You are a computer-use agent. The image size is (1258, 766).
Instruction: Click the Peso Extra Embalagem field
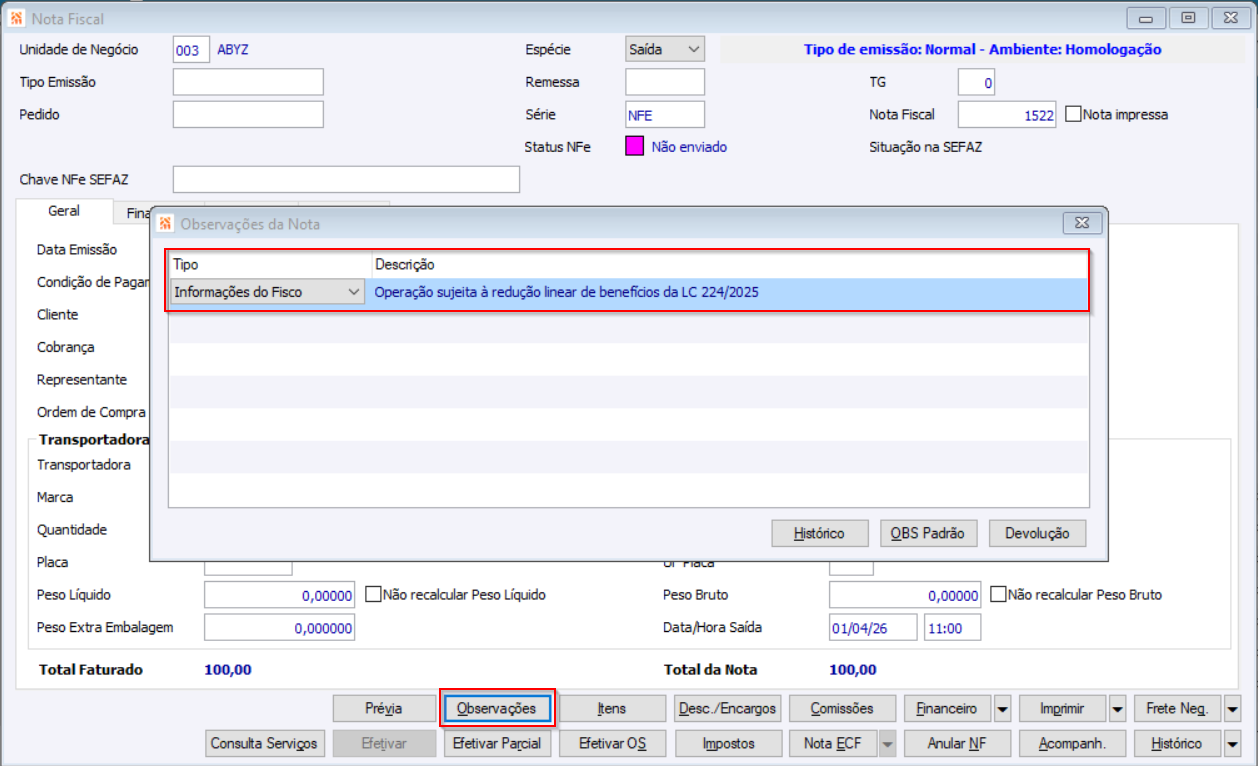pyautogui.click(x=279, y=627)
